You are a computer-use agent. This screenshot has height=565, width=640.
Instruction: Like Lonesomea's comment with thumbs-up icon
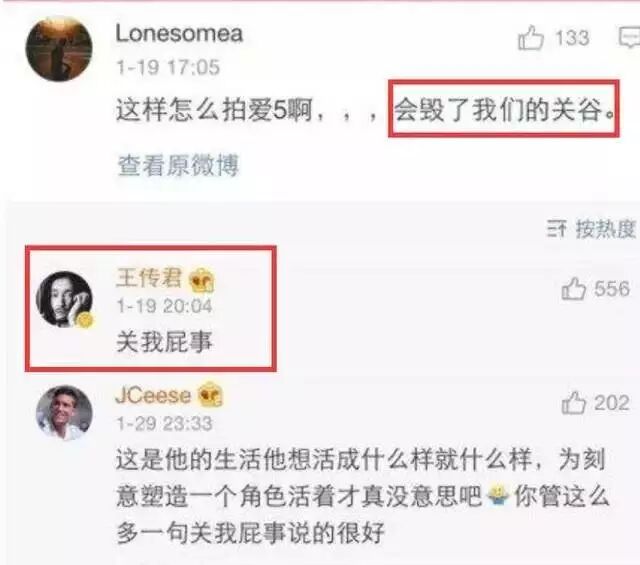pyautogui.click(x=531, y=38)
